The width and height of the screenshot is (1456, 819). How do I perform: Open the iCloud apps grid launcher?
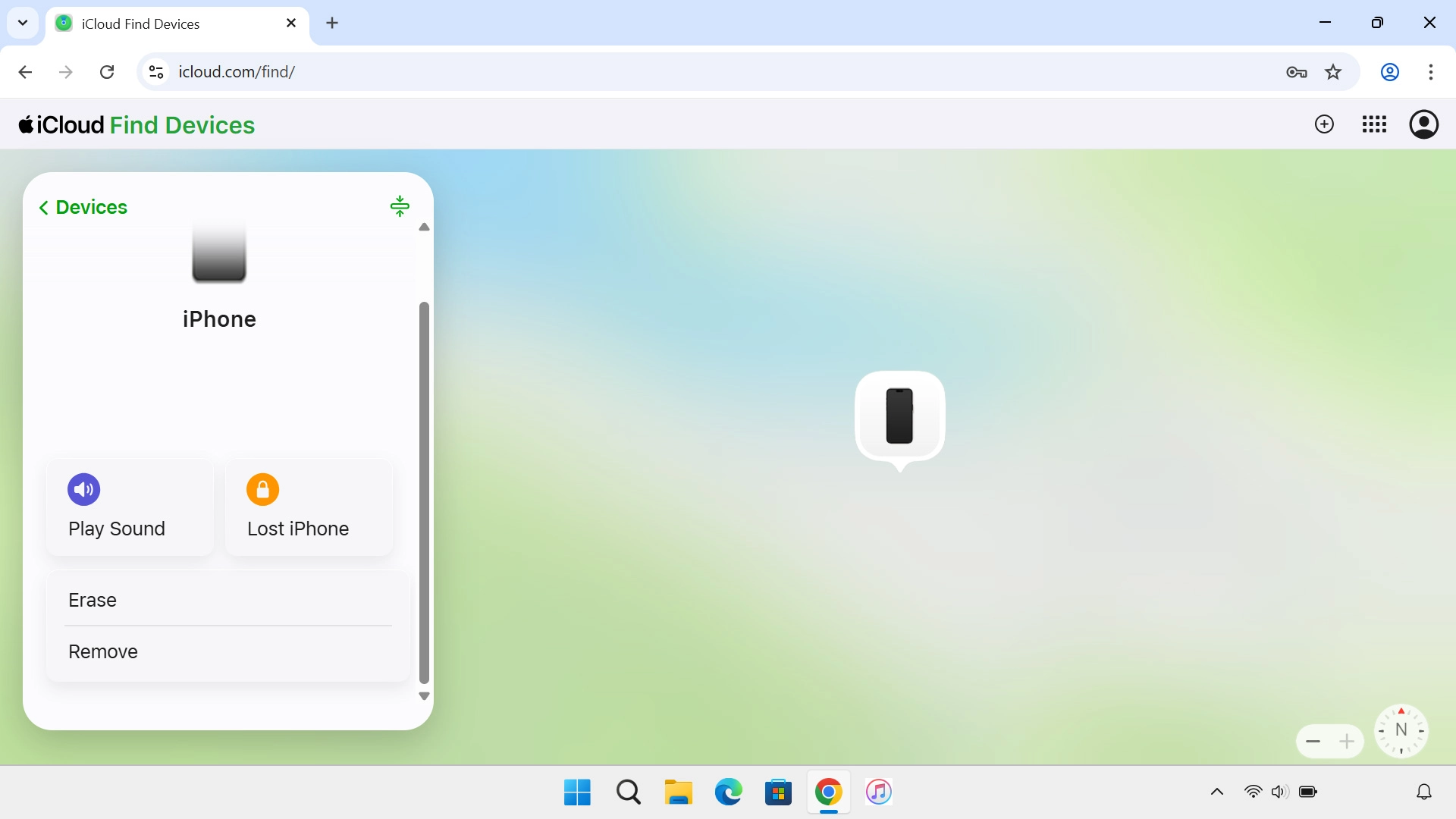coord(1374,124)
